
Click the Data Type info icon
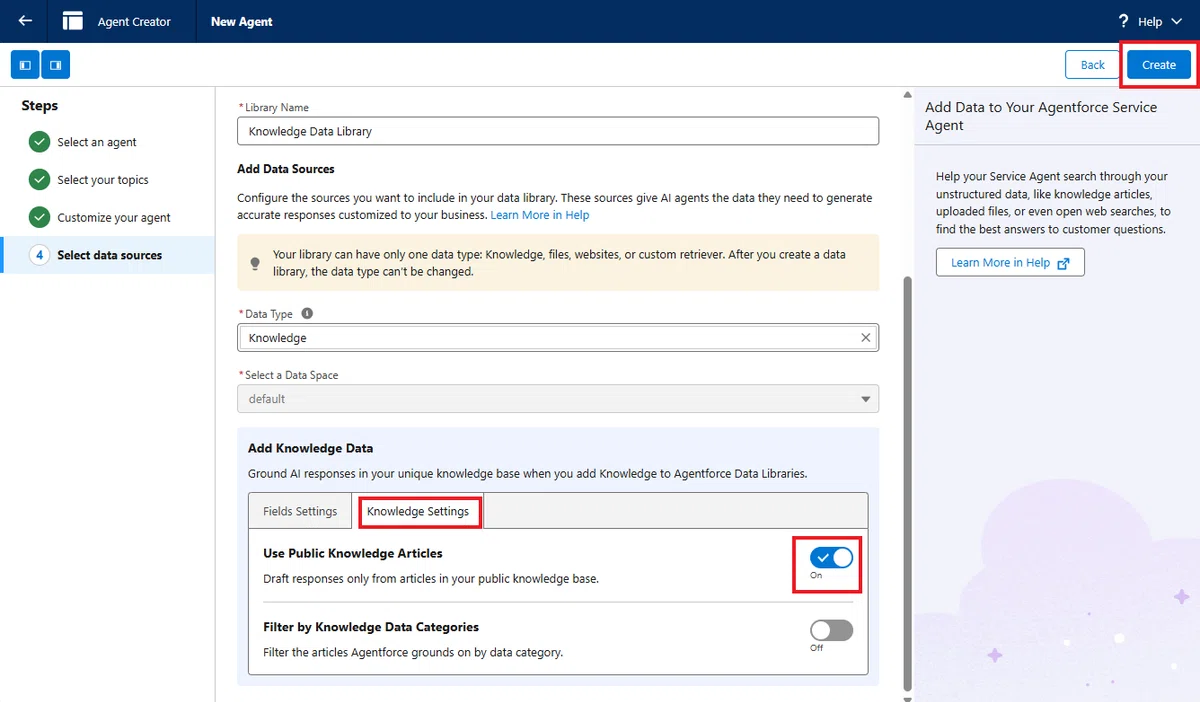(307, 313)
